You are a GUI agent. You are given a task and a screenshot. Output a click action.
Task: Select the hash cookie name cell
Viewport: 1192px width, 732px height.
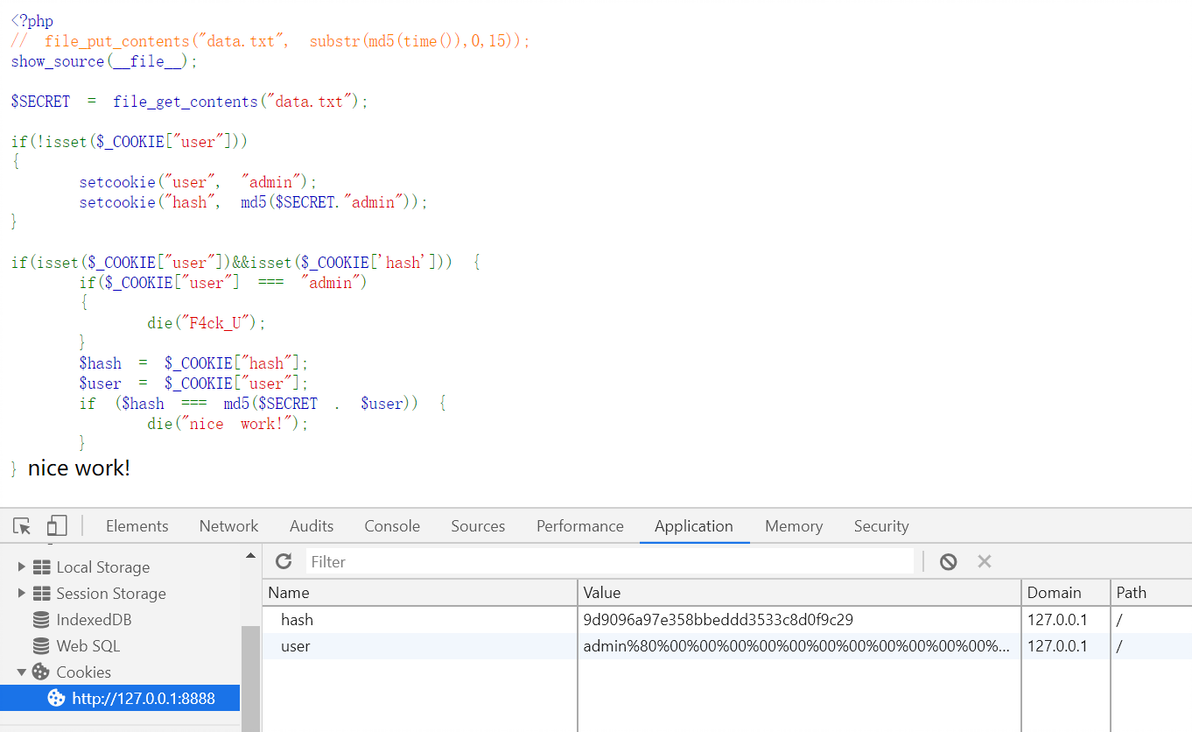(x=420, y=620)
